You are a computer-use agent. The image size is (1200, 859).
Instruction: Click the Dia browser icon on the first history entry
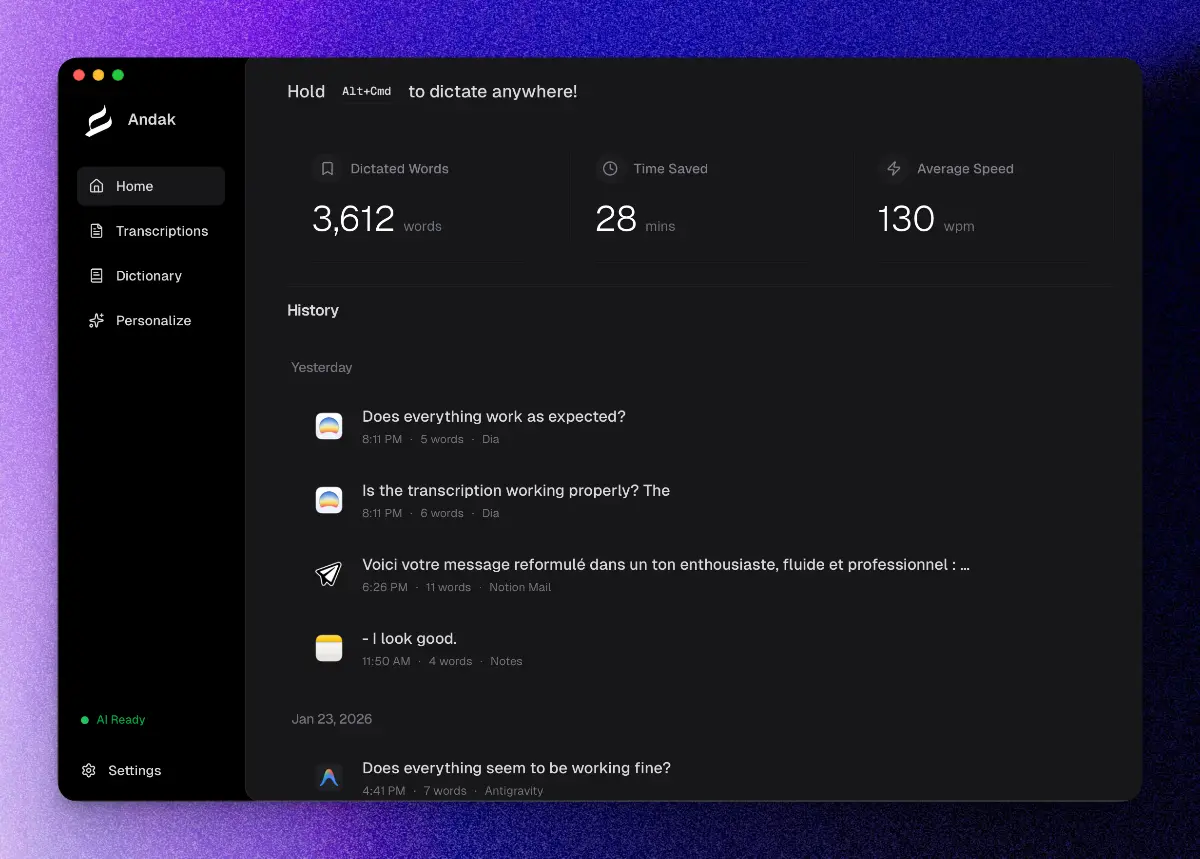329,425
